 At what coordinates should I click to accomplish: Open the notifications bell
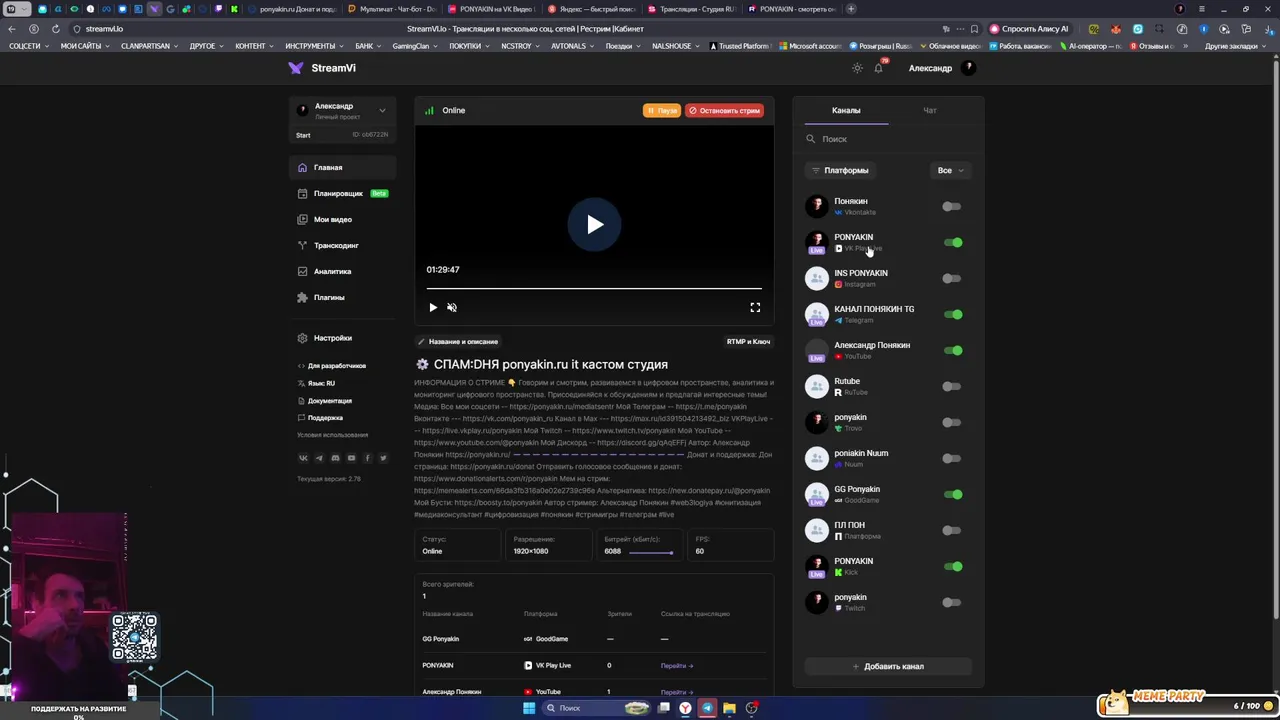pos(879,68)
